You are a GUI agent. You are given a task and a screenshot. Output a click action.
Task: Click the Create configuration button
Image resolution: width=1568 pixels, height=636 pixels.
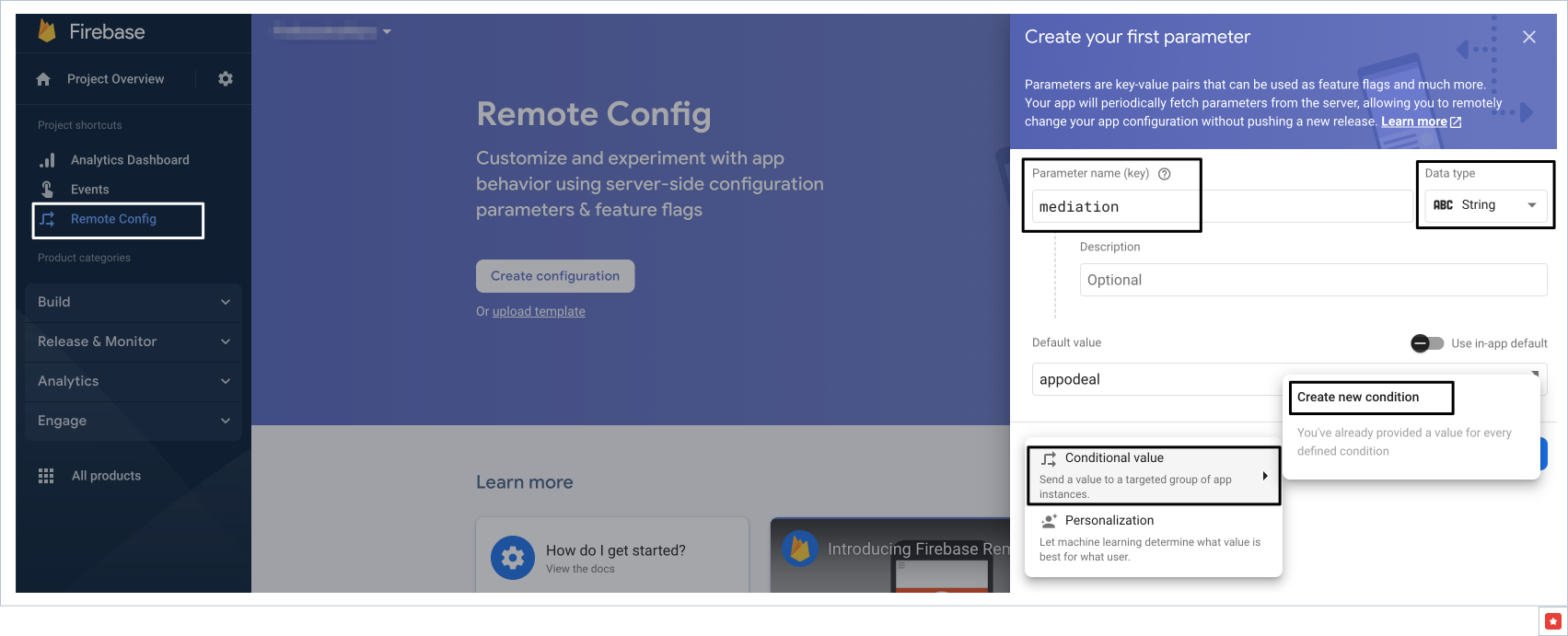pyautogui.click(x=555, y=276)
